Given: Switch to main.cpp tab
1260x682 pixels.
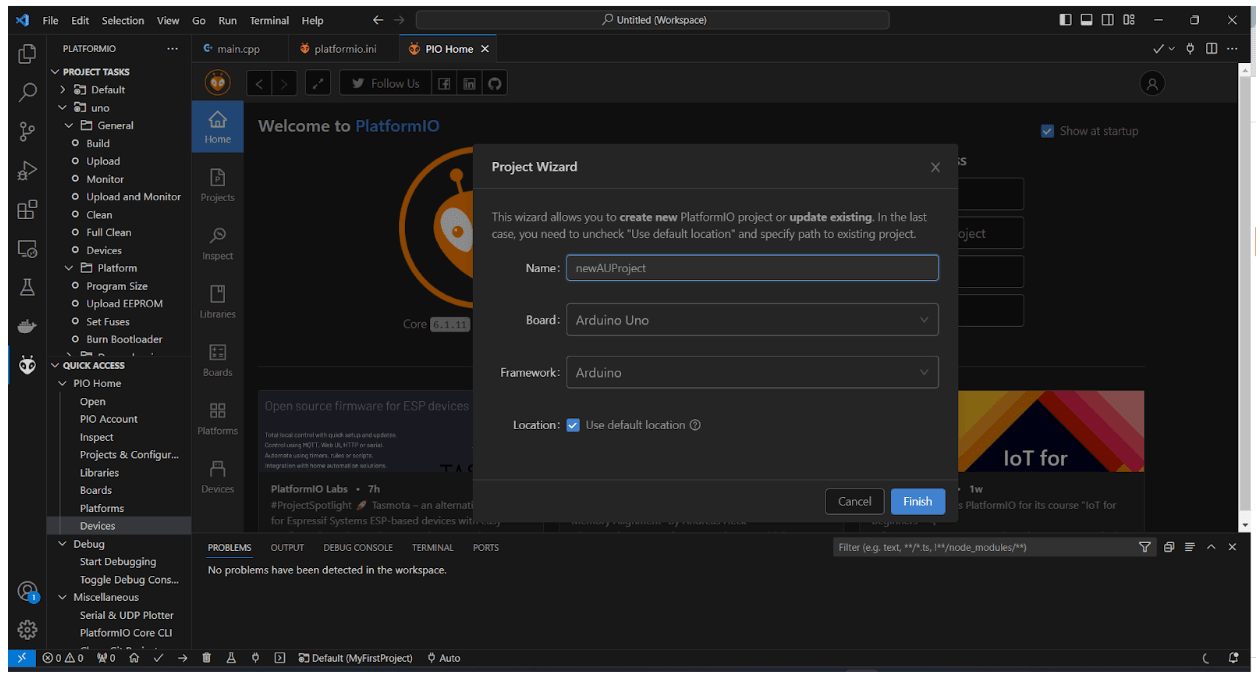Looking at the screenshot, I should click(239, 49).
